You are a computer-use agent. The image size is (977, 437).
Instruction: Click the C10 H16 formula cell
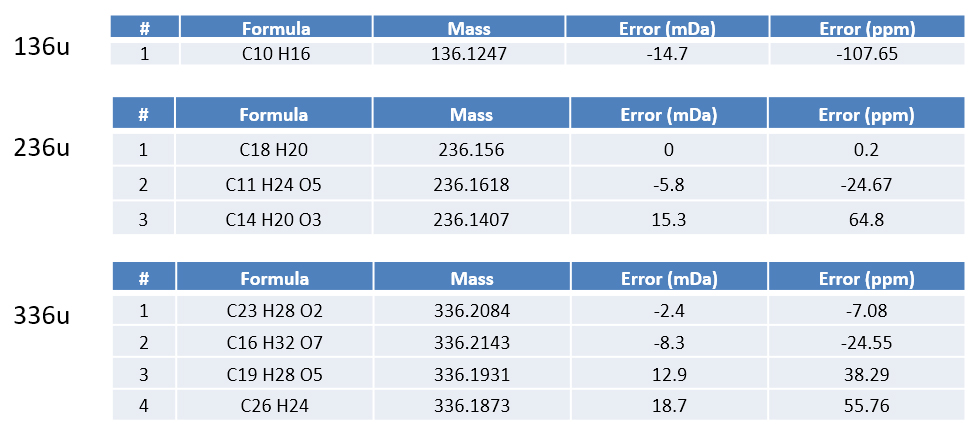click(x=276, y=54)
